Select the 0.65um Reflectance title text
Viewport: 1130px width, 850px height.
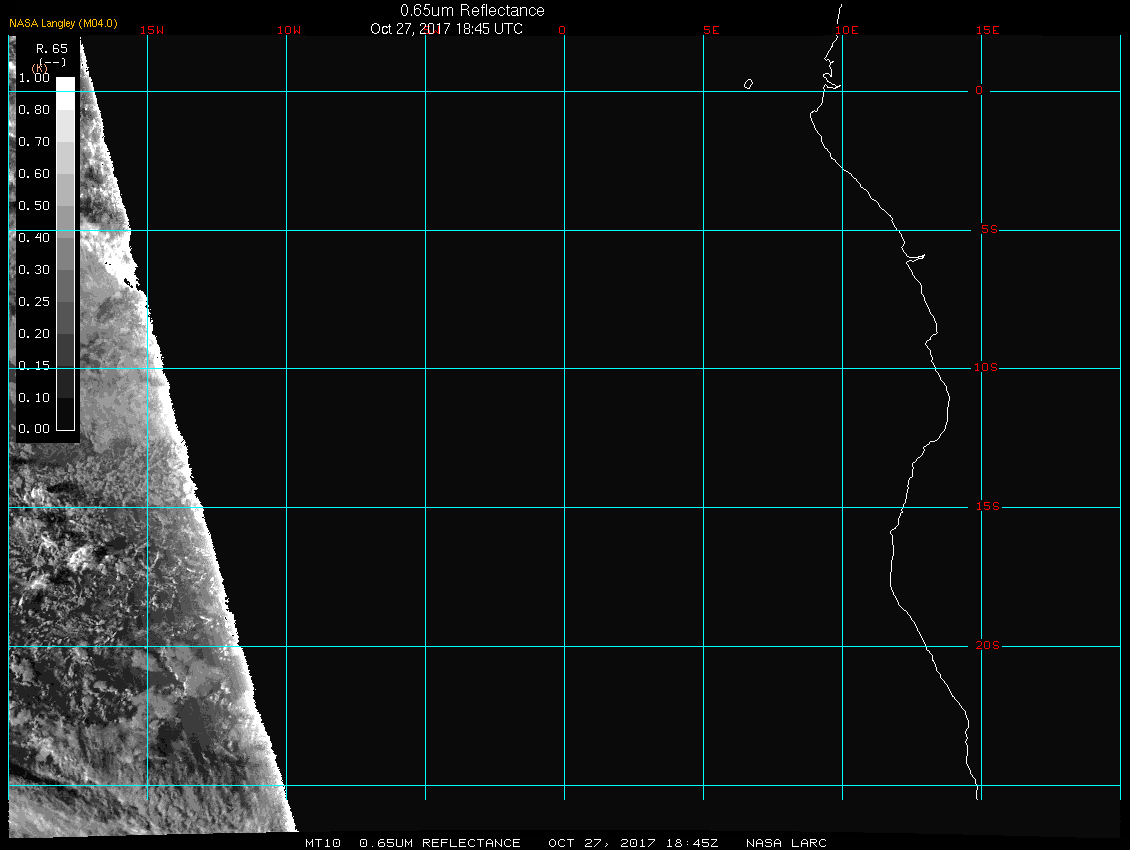click(x=472, y=10)
